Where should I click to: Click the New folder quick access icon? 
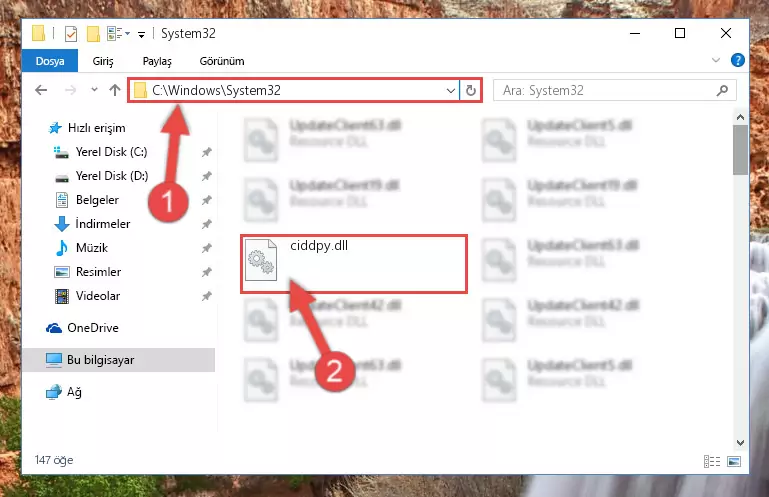93,34
